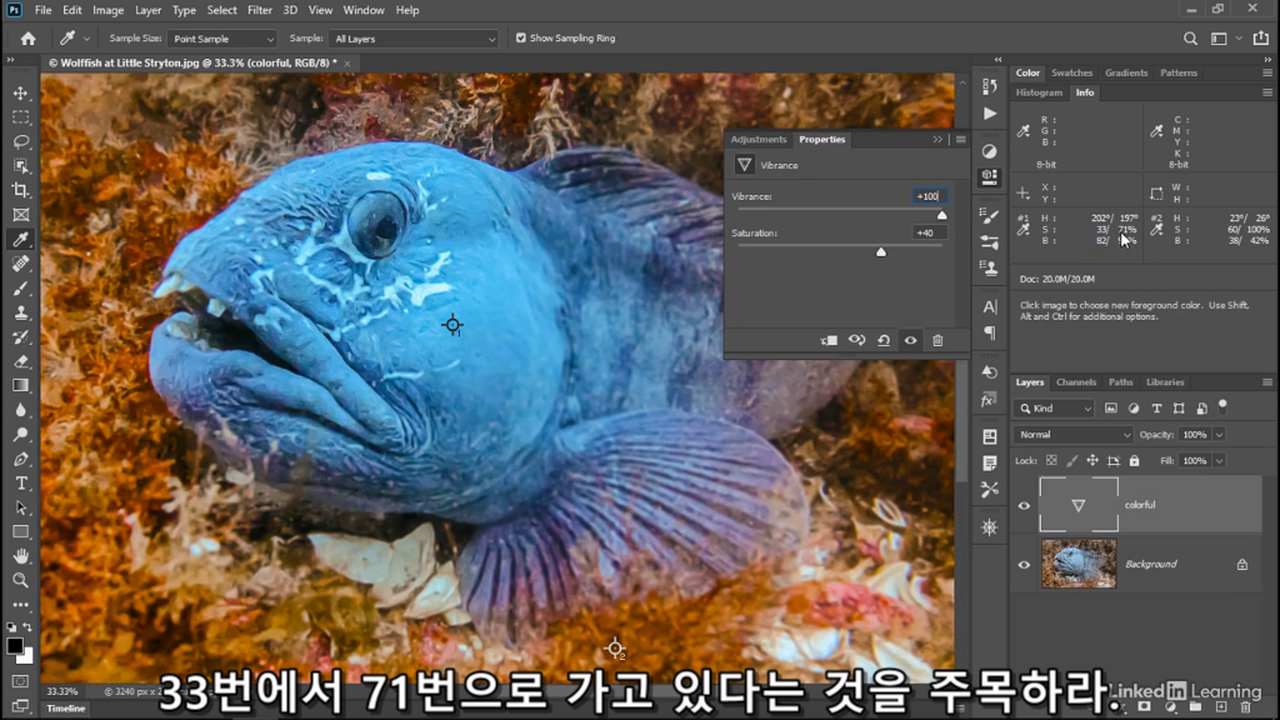This screenshot has width=1280, height=720.
Task: Select the Hand tool
Action: (x=21, y=556)
